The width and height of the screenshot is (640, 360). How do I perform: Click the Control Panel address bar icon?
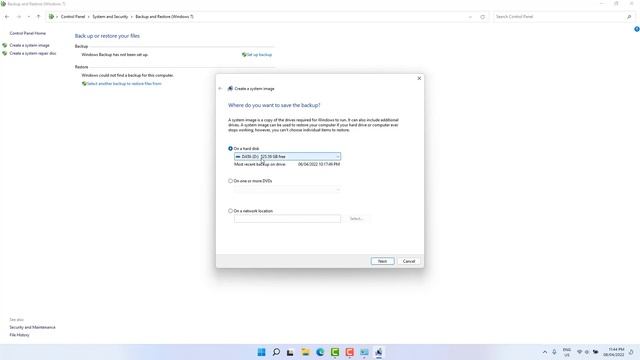(x=51, y=17)
